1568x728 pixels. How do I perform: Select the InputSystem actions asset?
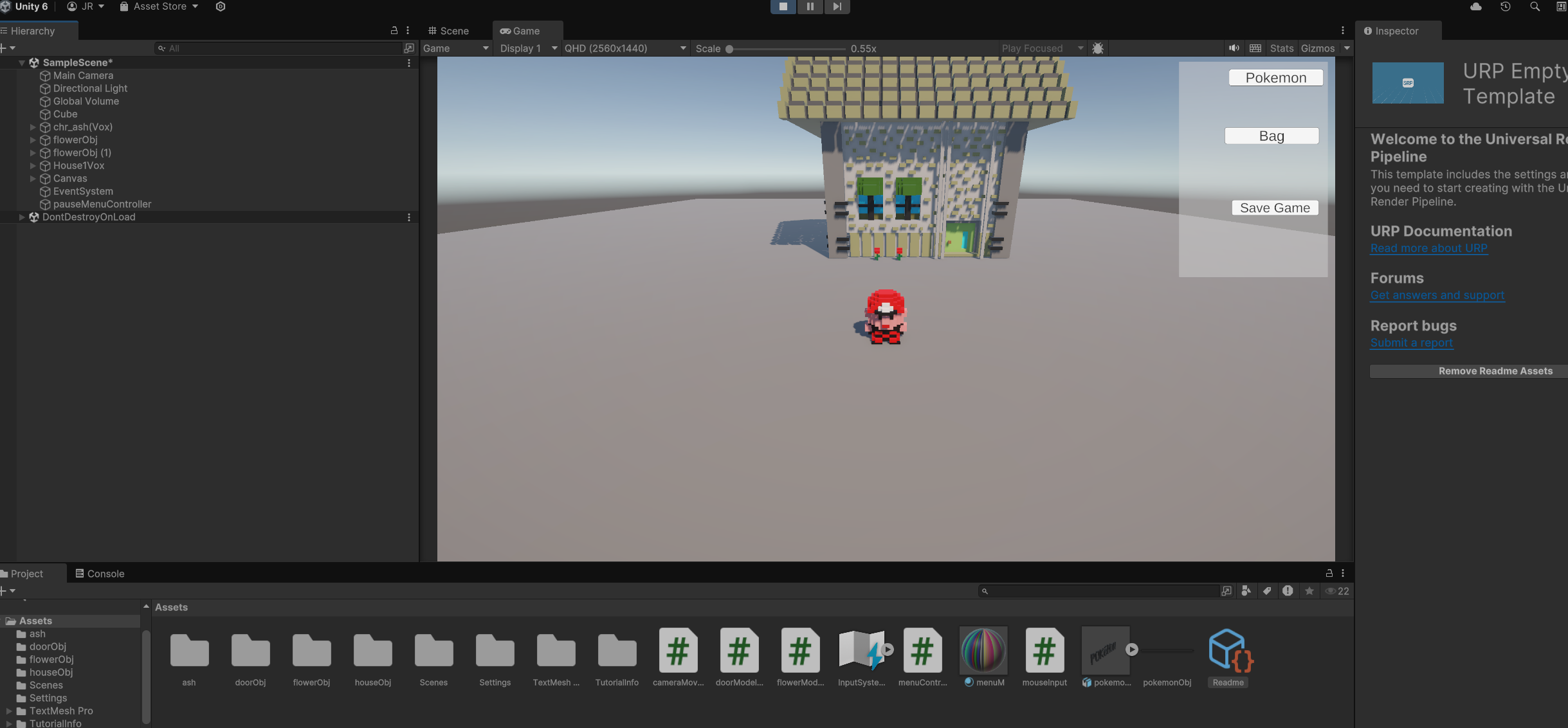(861, 657)
